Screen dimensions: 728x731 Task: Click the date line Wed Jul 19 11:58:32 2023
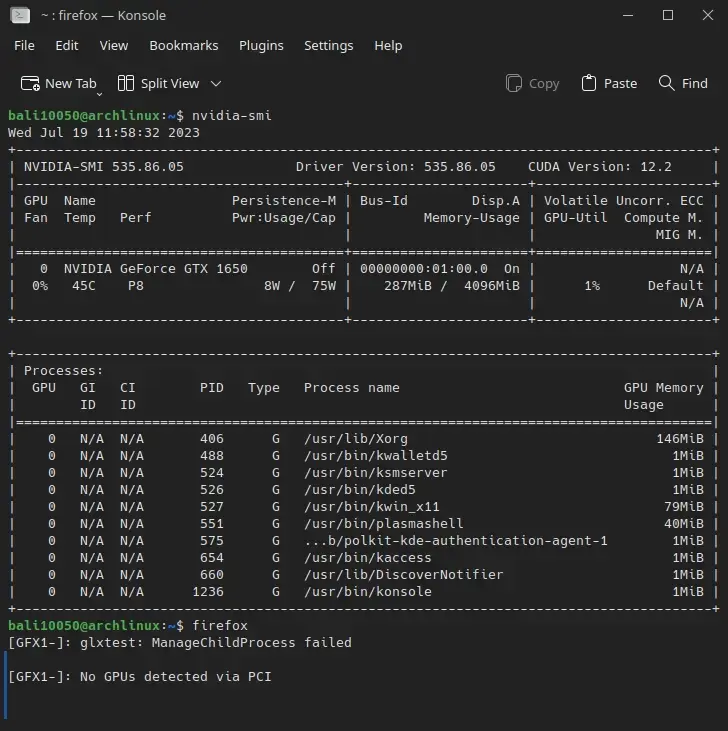click(104, 133)
